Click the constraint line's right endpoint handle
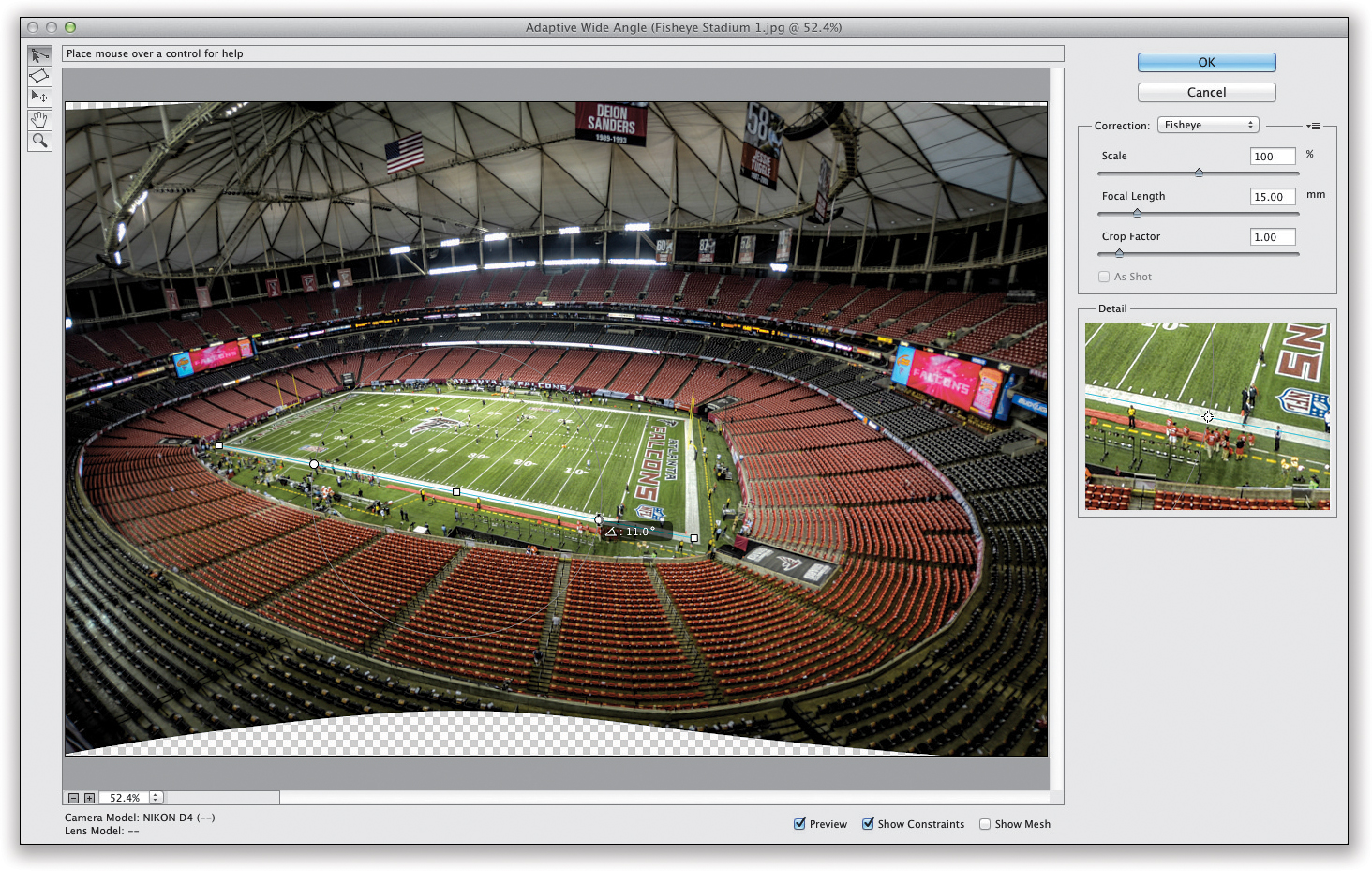Viewport: 1372px width, 871px height. pyautogui.click(x=694, y=538)
